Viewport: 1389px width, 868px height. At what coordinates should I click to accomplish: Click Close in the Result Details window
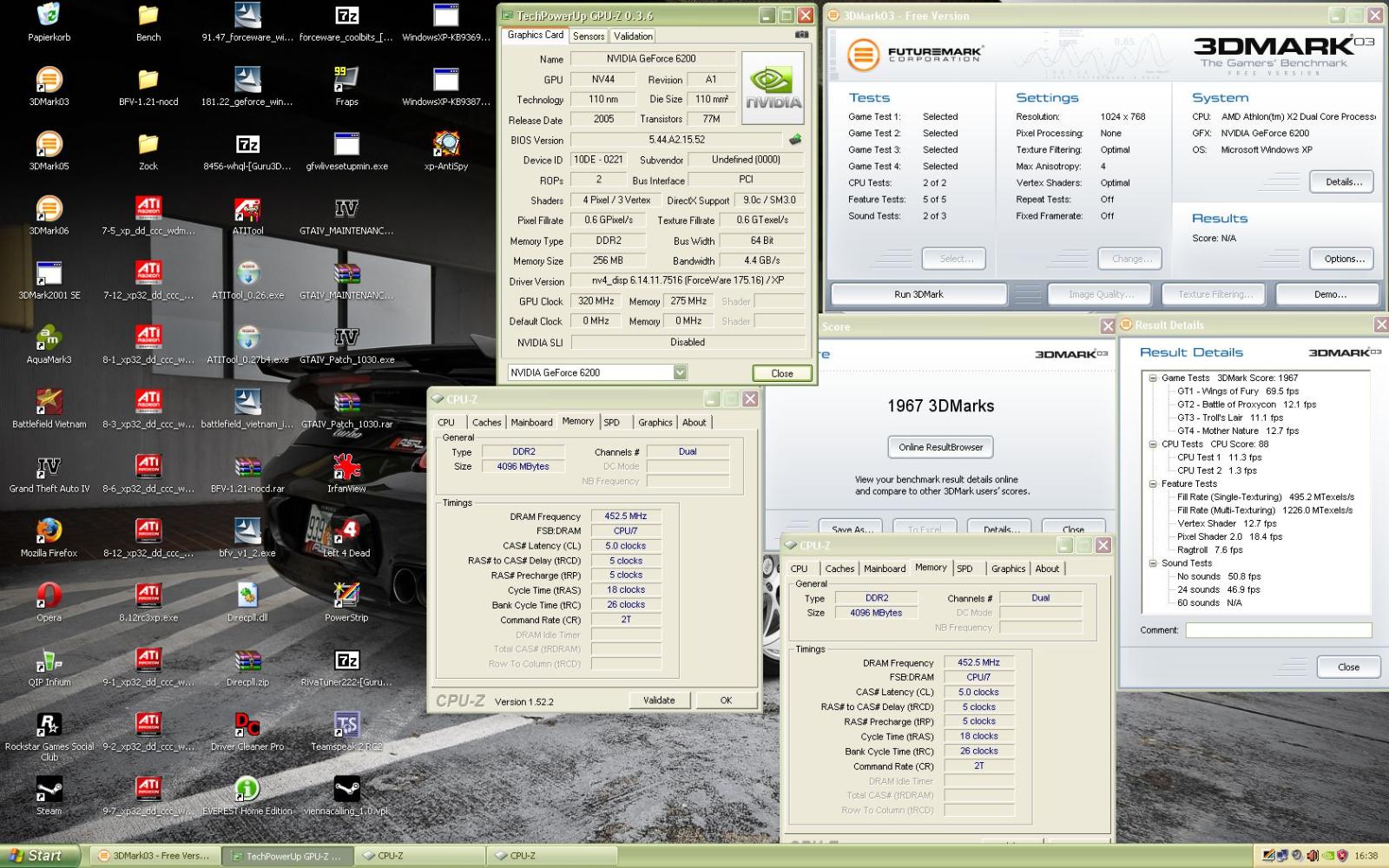click(x=1348, y=667)
